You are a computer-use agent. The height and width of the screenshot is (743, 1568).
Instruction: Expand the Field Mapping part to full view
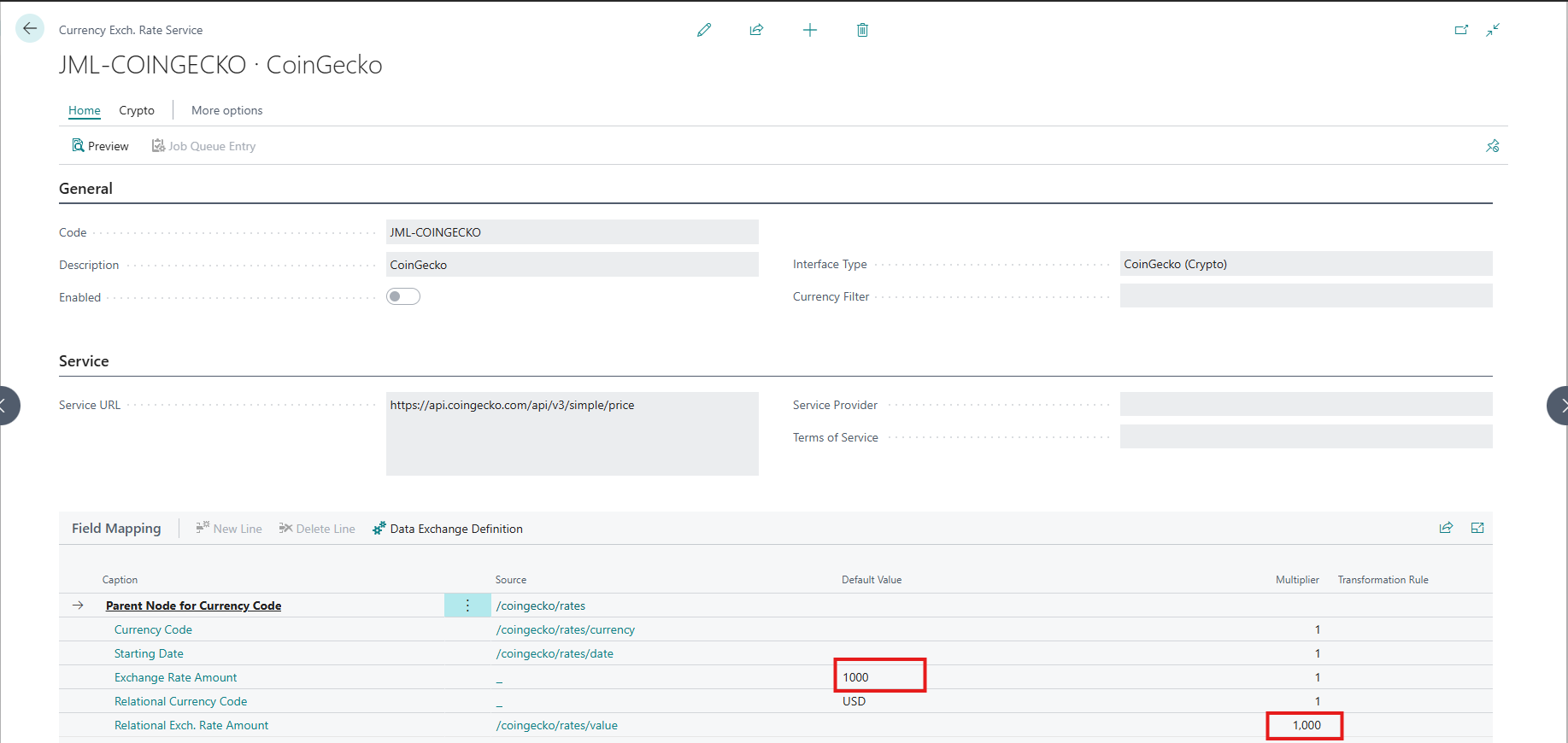pos(1477,528)
